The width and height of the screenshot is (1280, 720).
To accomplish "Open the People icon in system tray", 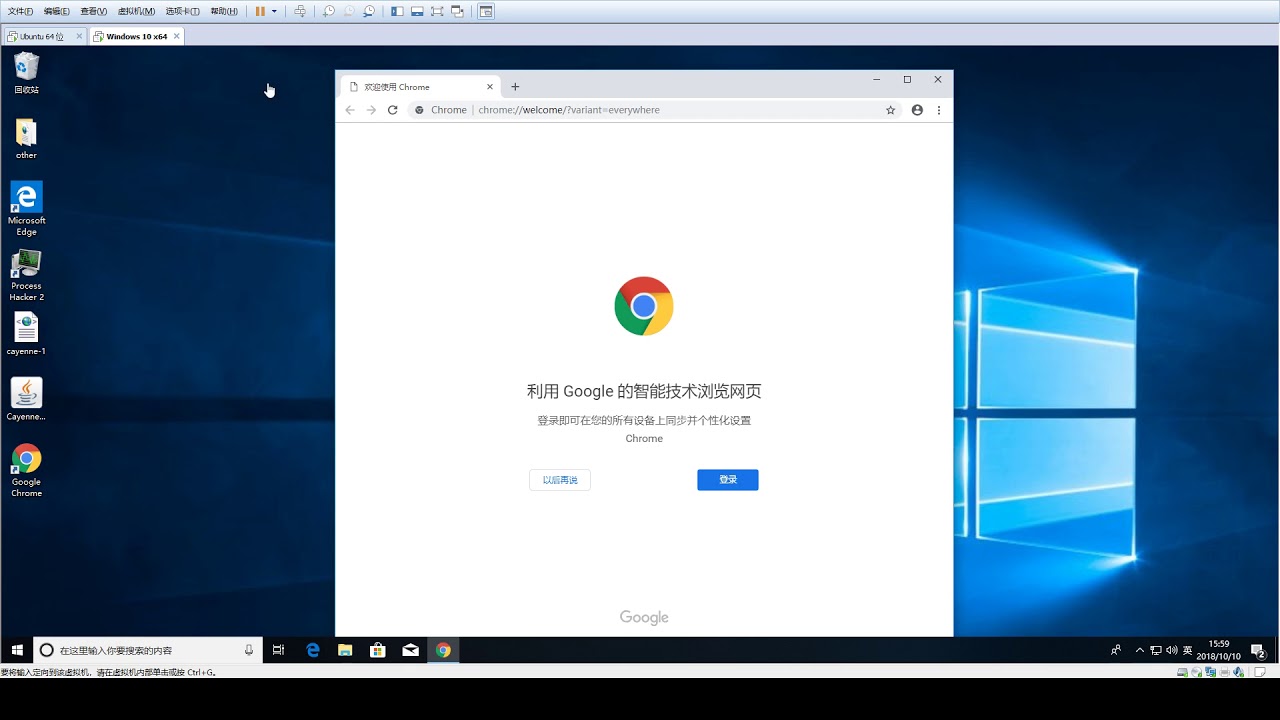I will coord(1116,650).
